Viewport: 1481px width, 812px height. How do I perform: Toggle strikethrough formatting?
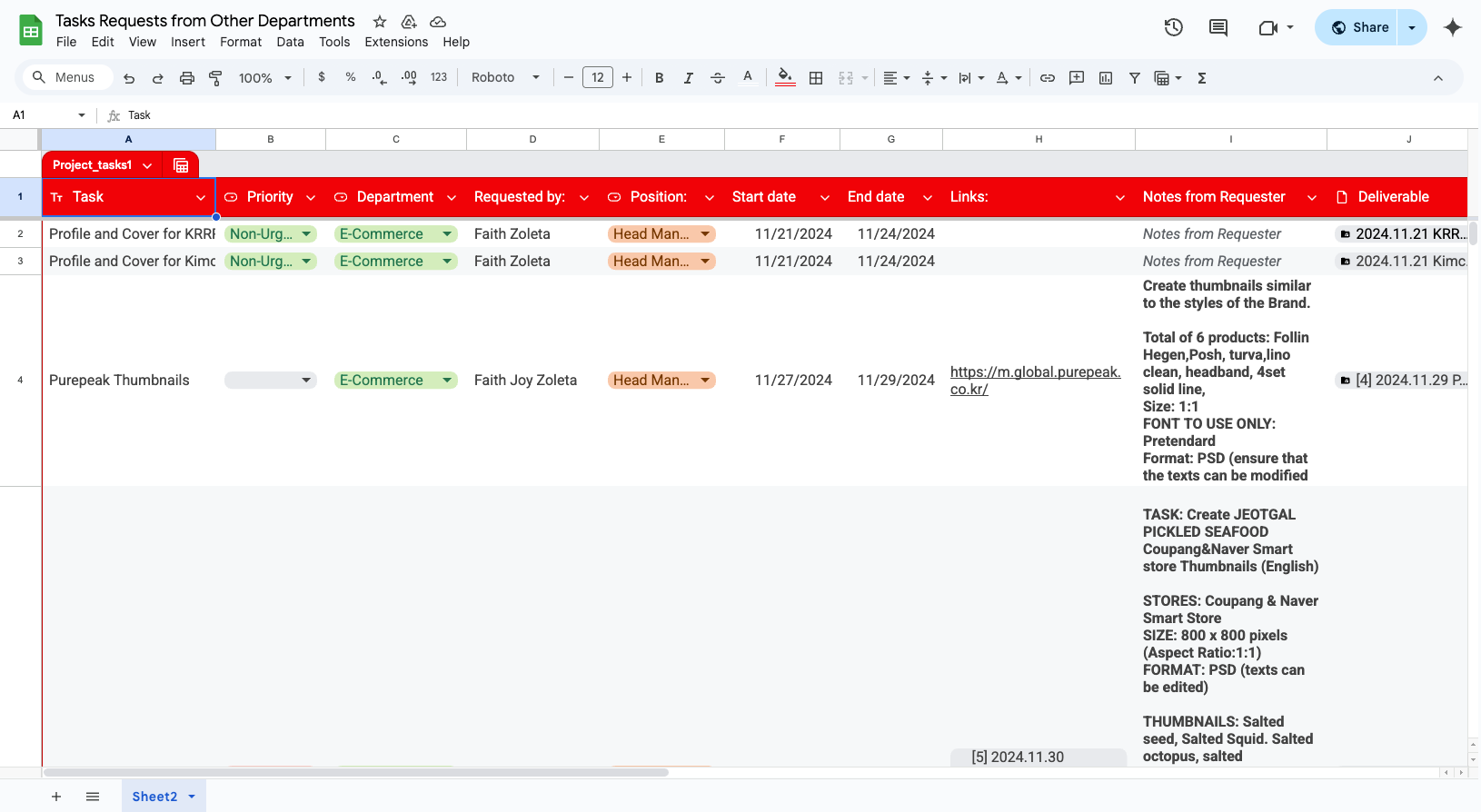717,78
